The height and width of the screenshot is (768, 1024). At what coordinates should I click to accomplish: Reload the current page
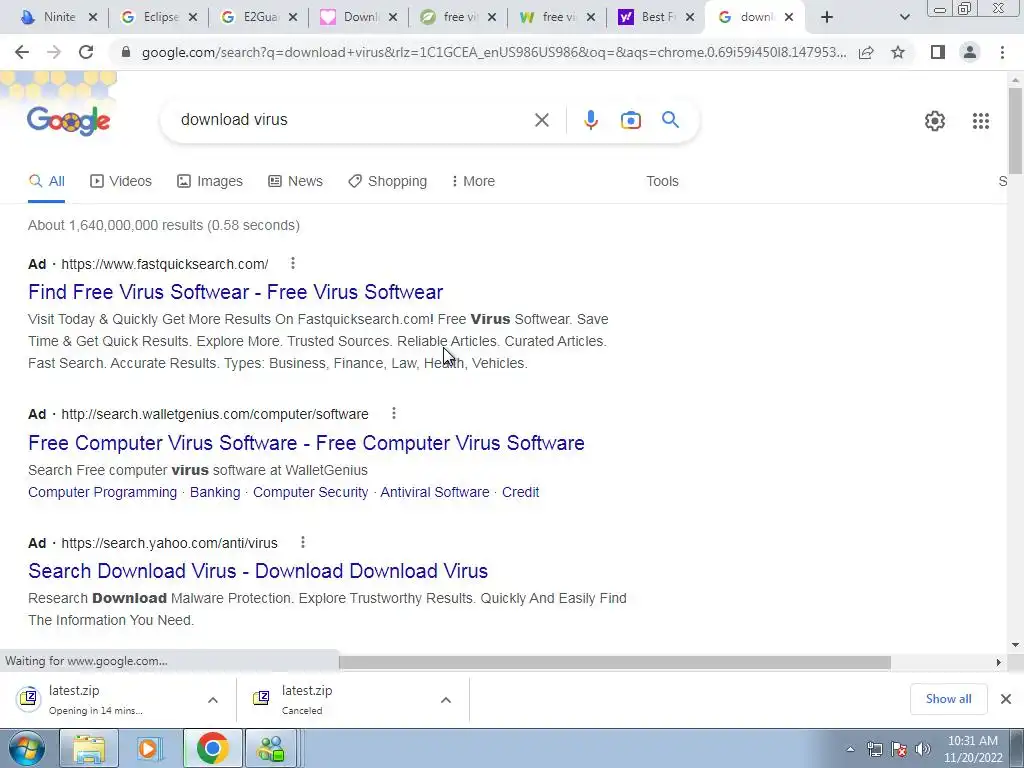pos(86,52)
